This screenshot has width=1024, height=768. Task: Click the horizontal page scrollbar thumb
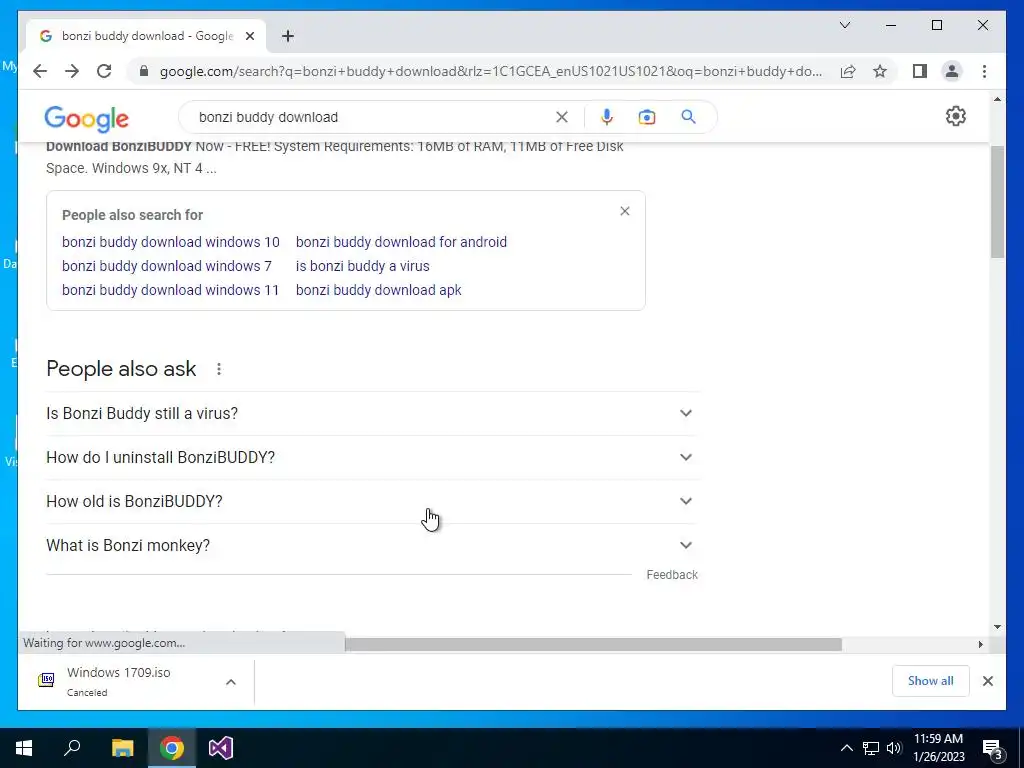[593, 645]
